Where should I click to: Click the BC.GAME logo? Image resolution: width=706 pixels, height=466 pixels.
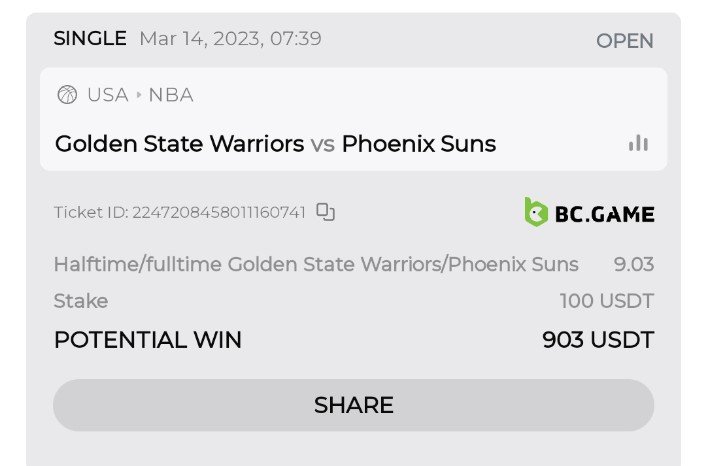pyautogui.click(x=589, y=212)
